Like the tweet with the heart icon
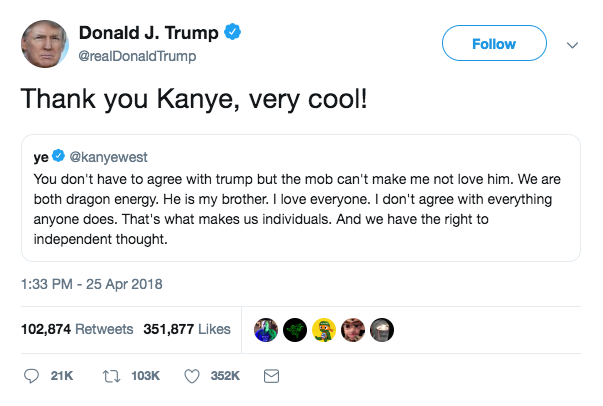The width and height of the screenshot is (603, 406). 193,377
